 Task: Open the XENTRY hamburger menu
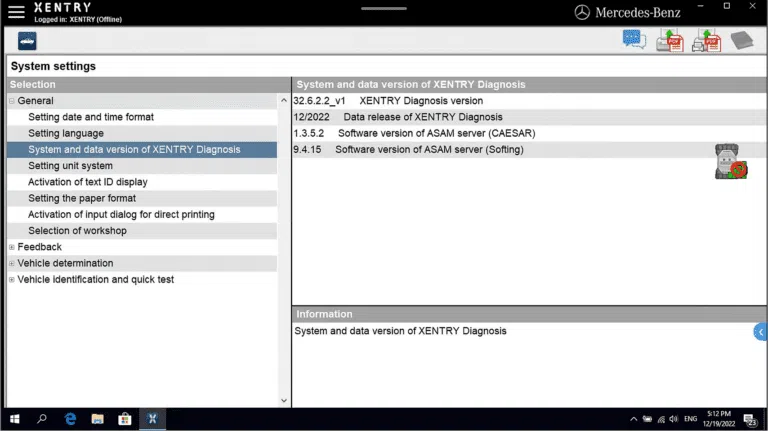click(x=16, y=12)
